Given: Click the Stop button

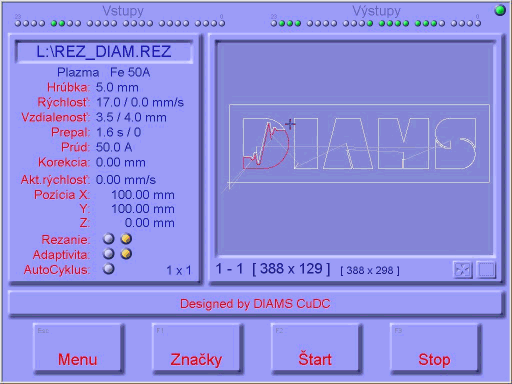Looking at the screenshot, I should pyautogui.click(x=435, y=348).
